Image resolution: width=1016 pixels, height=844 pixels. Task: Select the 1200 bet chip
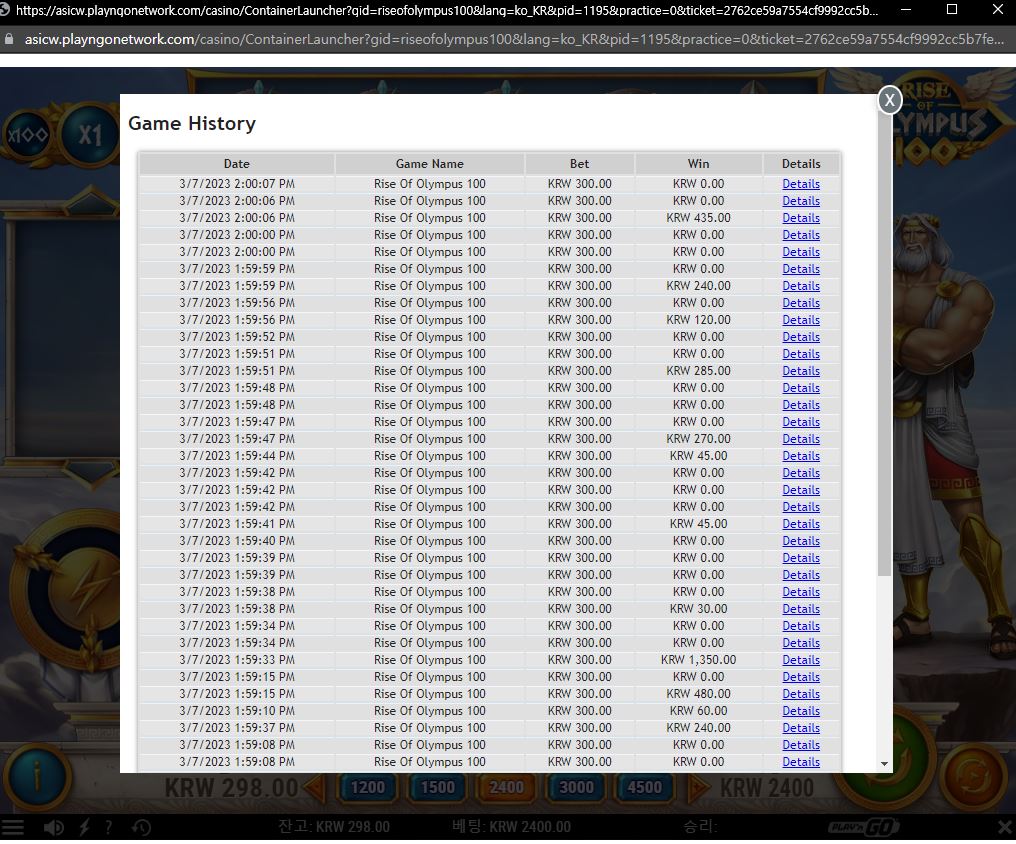click(367, 787)
